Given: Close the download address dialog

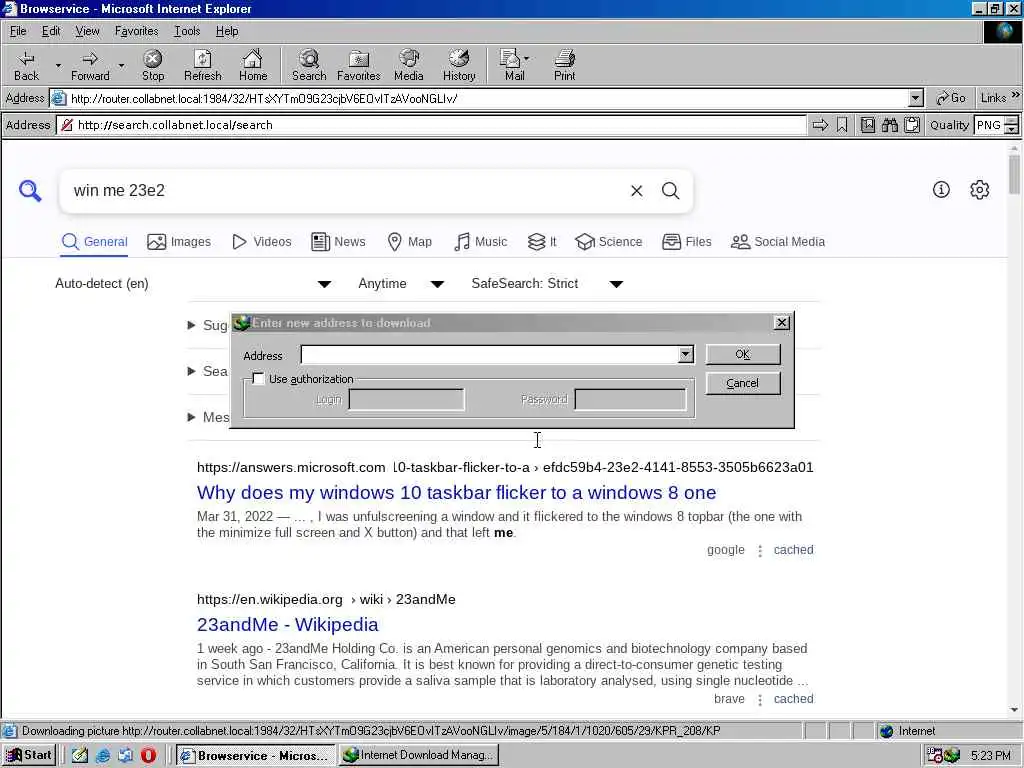Looking at the screenshot, I should (782, 323).
